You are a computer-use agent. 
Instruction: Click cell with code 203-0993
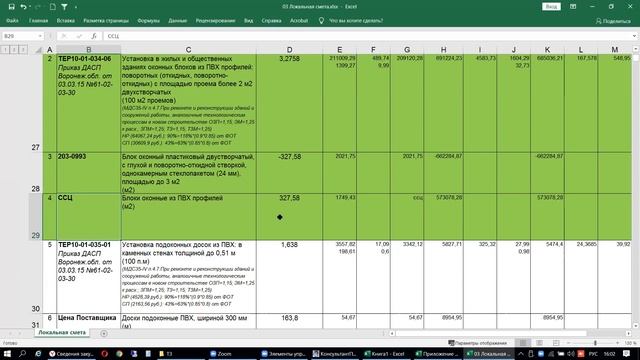click(89, 173)
